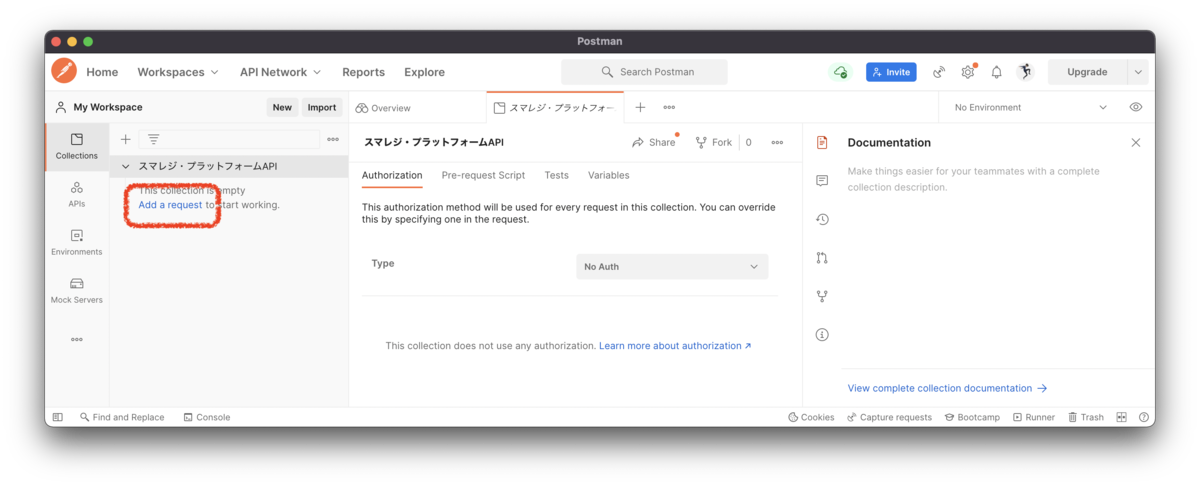Open the API Network dropdown
This screenshot has height=486, width=1200.
point(281,72)
